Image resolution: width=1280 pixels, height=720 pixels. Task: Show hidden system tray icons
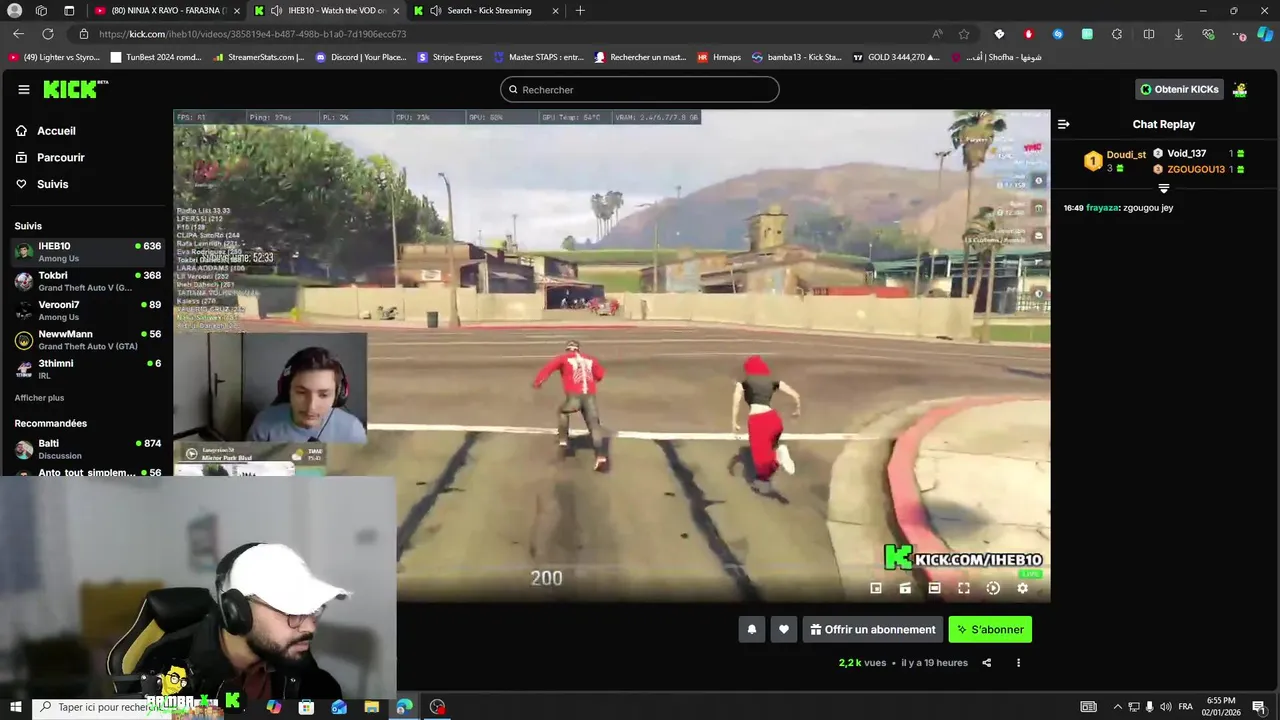1118,707
